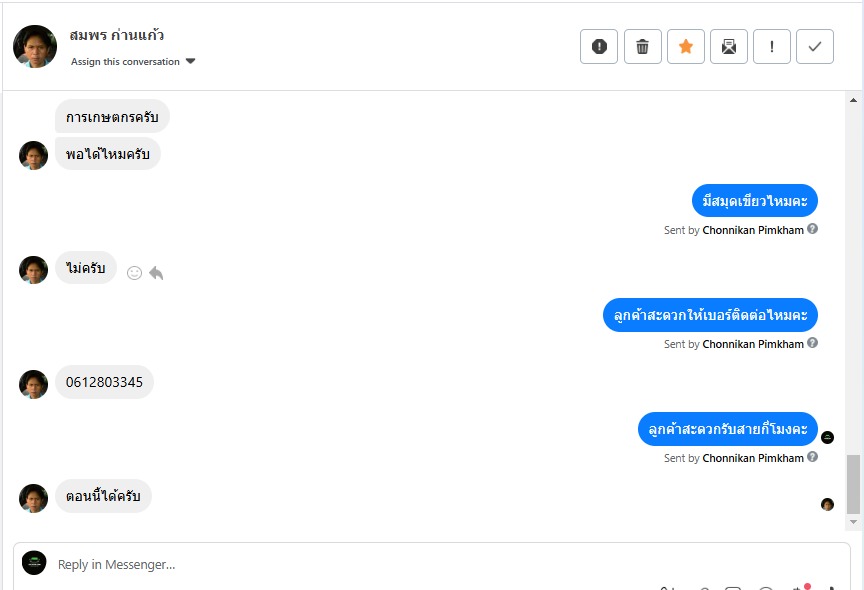The image size is (864, 590).
Task: Toggle the orange star follow-up flag
Action: tap(686, 47)
